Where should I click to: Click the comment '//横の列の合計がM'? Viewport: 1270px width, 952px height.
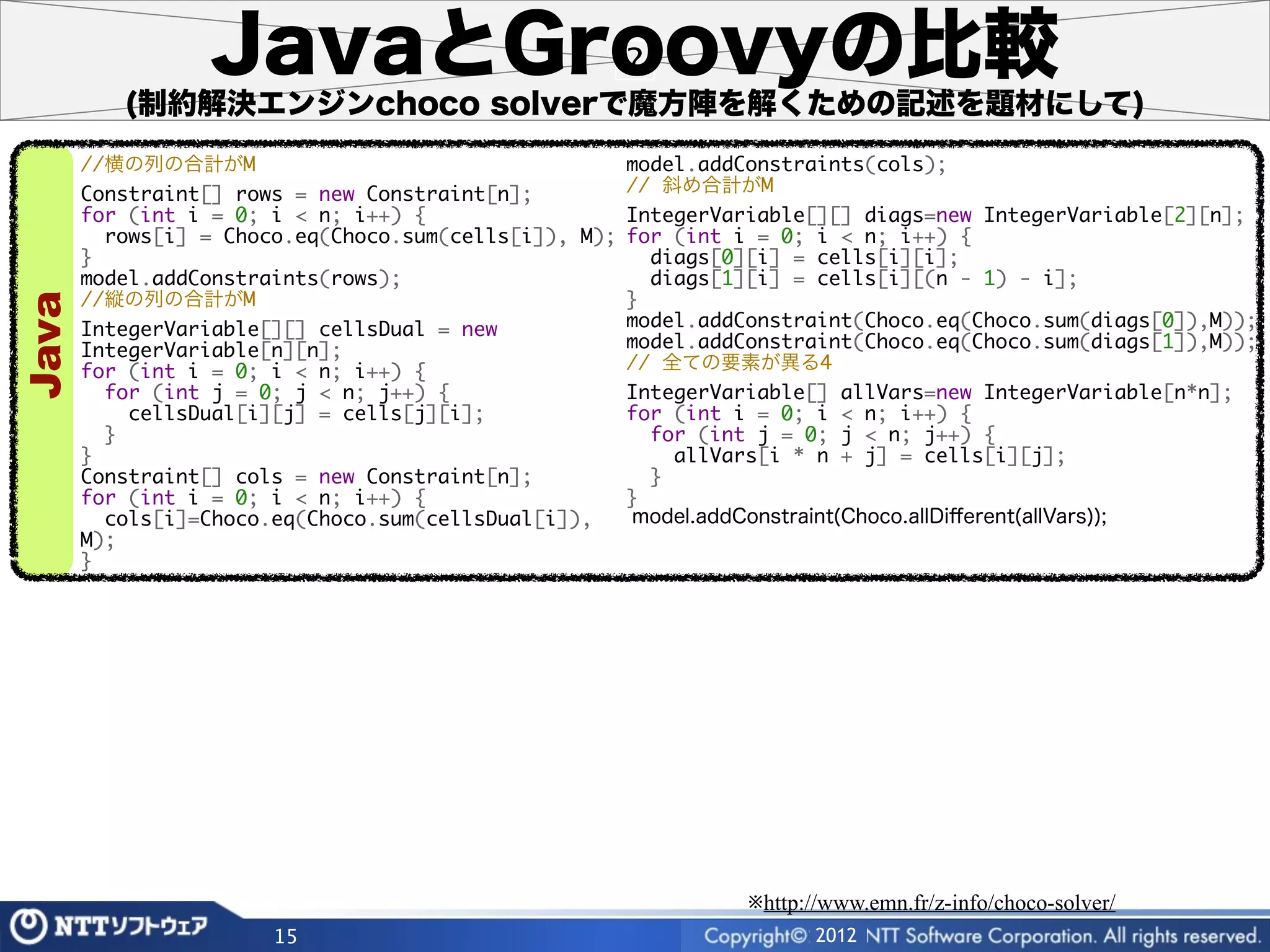tap(168, 164)
